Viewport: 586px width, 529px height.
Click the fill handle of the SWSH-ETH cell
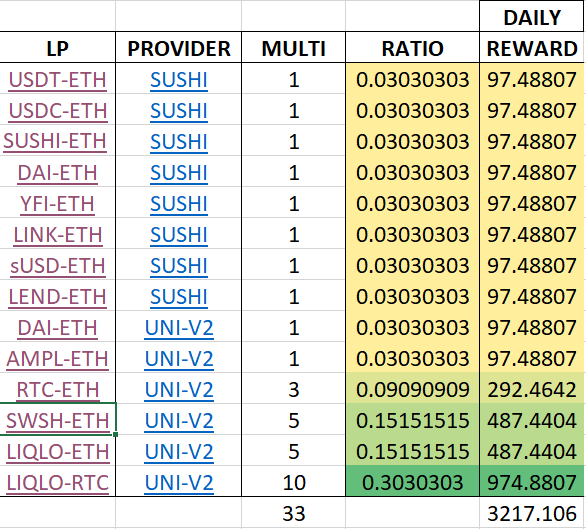115,434
